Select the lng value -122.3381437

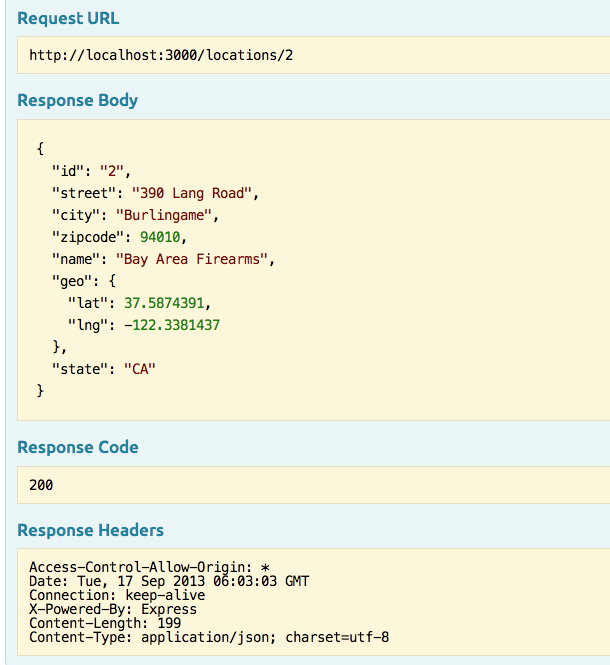pyautogui.click(x=172, y=325)
